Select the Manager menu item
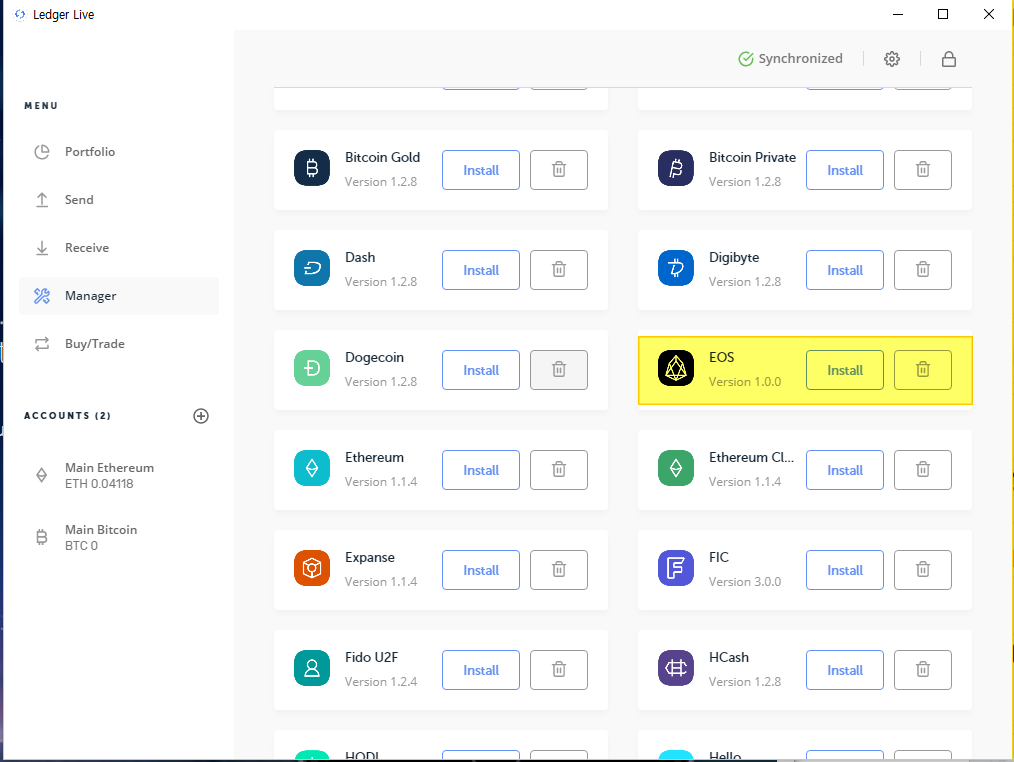 [x=119, y=296]
